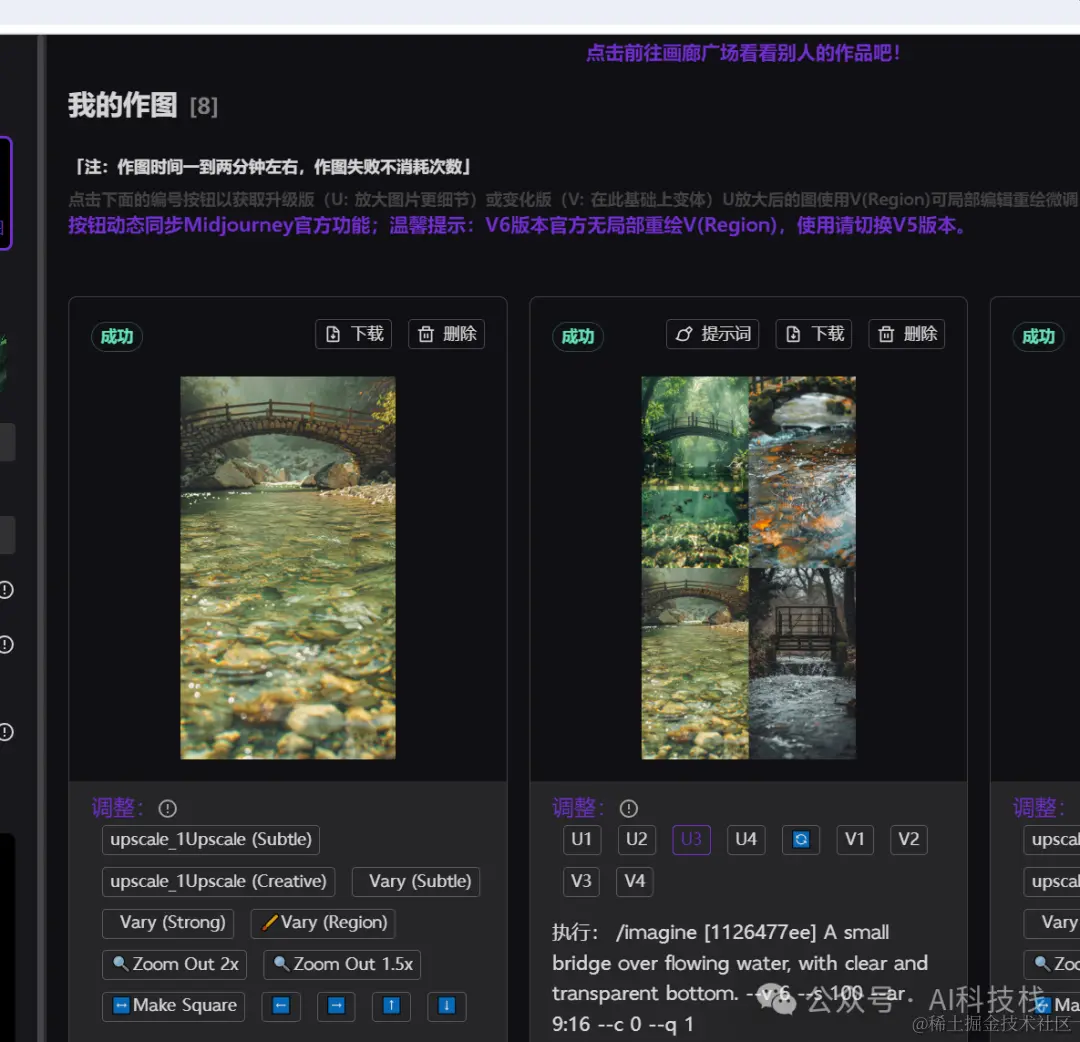Apply Vary (Strong) in the first card
1080x1042 pixels.
[x=168, y=923]
